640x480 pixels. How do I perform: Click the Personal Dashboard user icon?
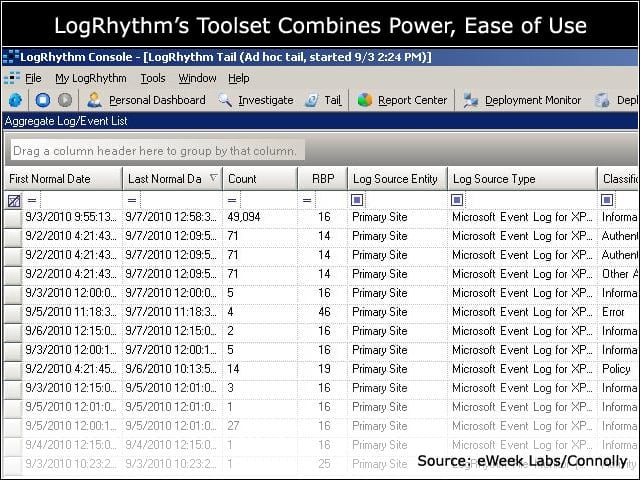94,100
